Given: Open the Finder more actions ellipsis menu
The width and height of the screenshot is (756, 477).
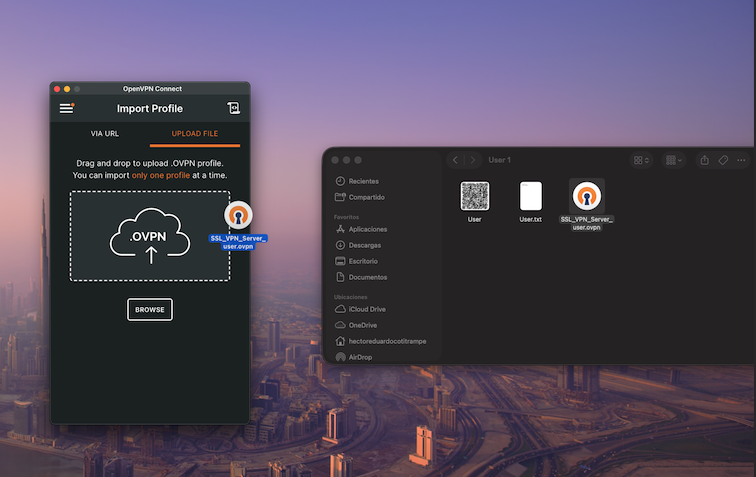Looking at the screenshot, I should click(741, 160).
